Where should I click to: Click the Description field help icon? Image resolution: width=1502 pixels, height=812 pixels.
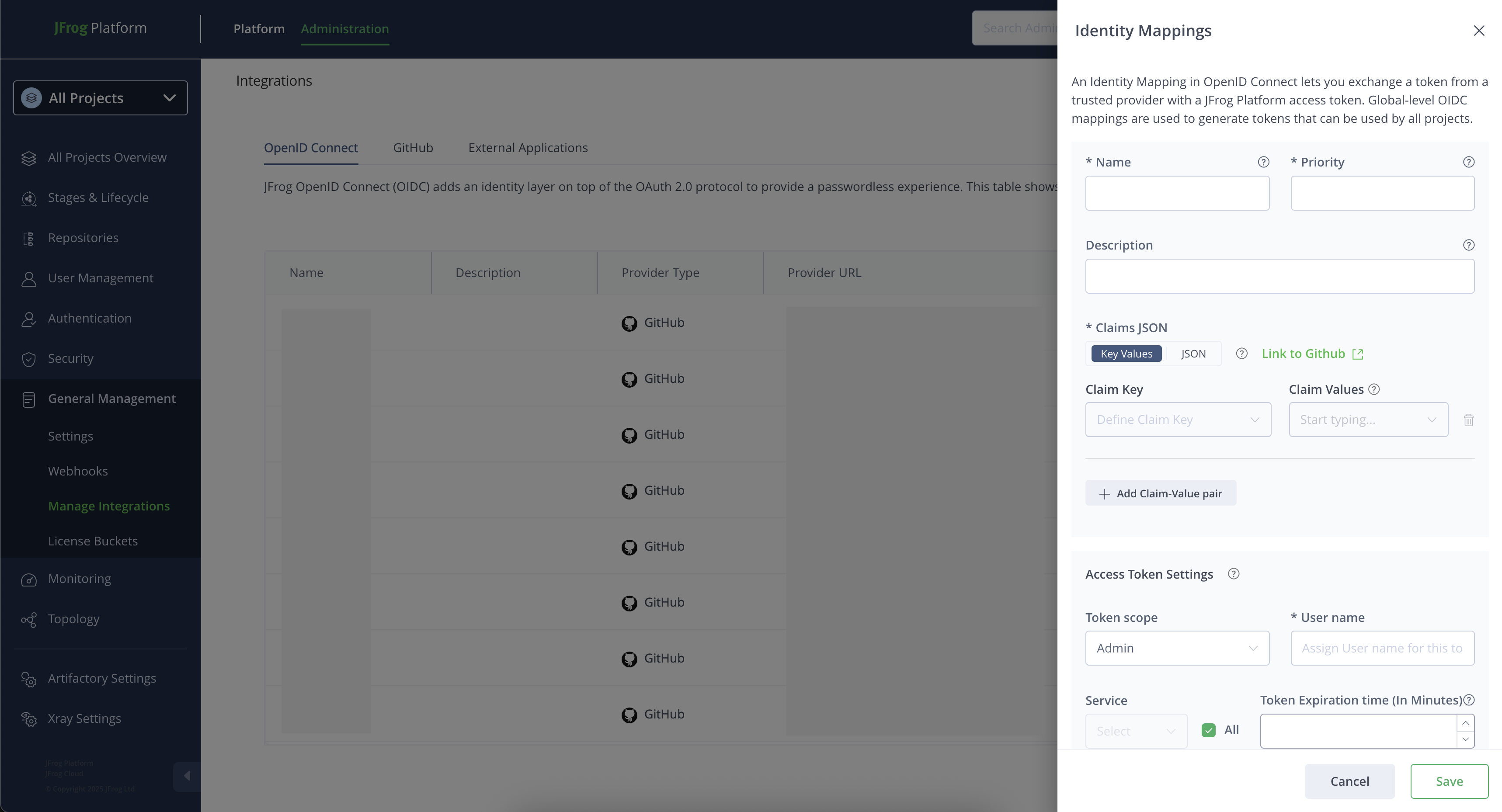coord(1468,245)
